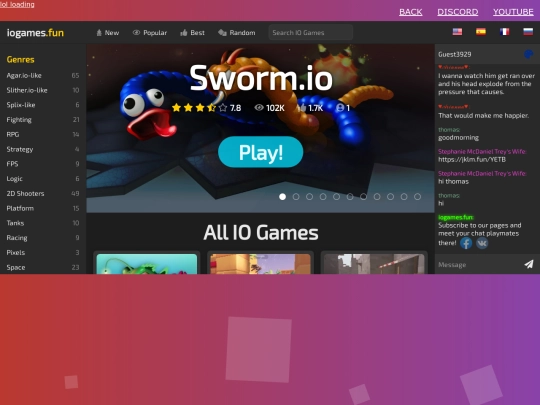Screen dimensions: 540x405
Task: Click the Guest3929 username
Action: click(x=455, y=54)
